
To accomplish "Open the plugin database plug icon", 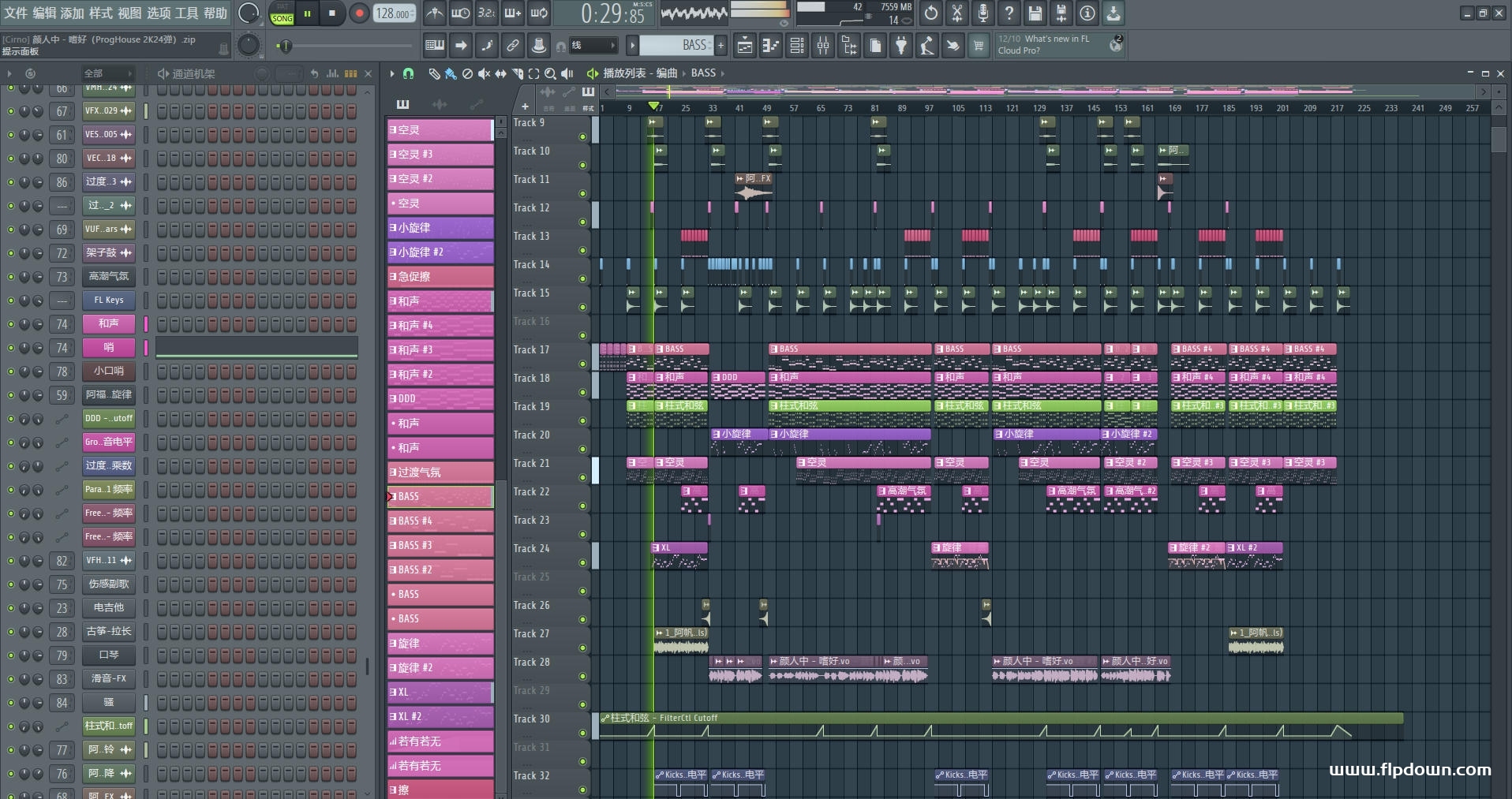I will pos(900,46).
